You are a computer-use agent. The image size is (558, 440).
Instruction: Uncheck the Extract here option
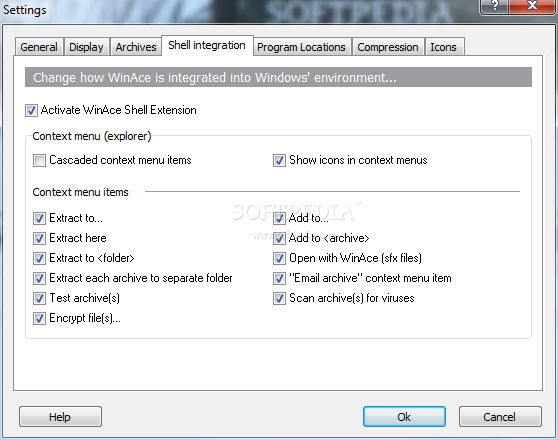click(39, 238)
